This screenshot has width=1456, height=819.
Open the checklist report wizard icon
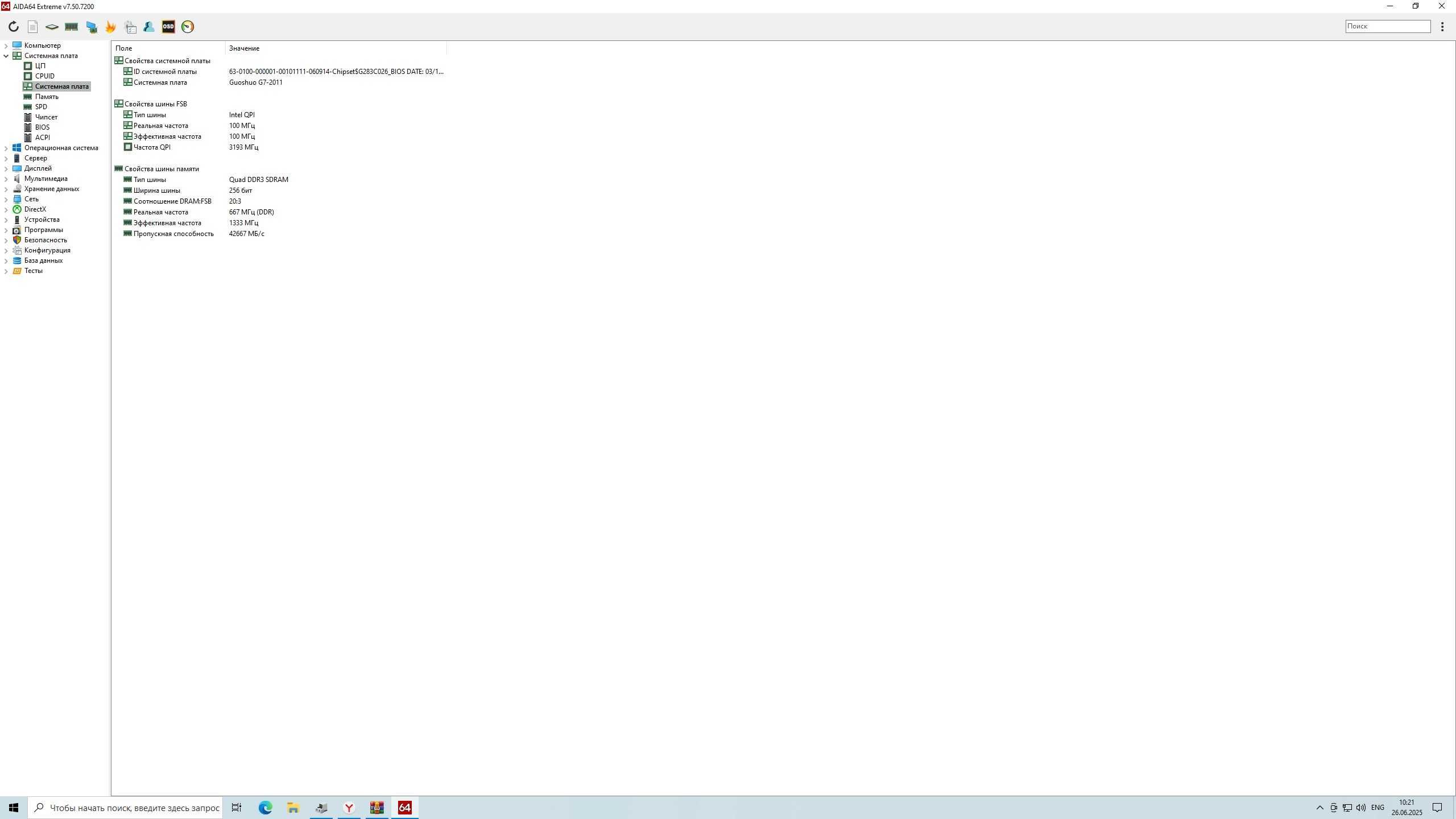pos(130,27)
